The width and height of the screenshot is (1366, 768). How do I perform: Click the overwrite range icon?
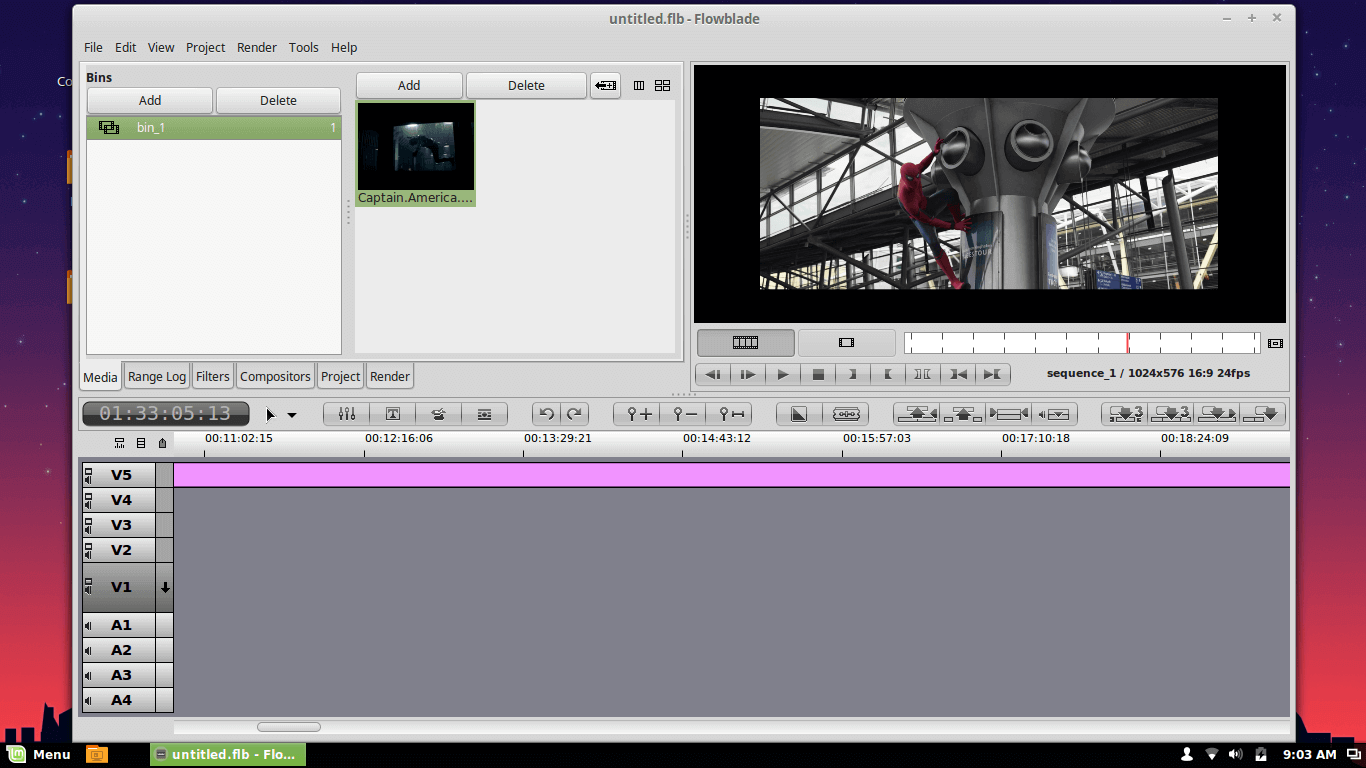click(1125, 414)
